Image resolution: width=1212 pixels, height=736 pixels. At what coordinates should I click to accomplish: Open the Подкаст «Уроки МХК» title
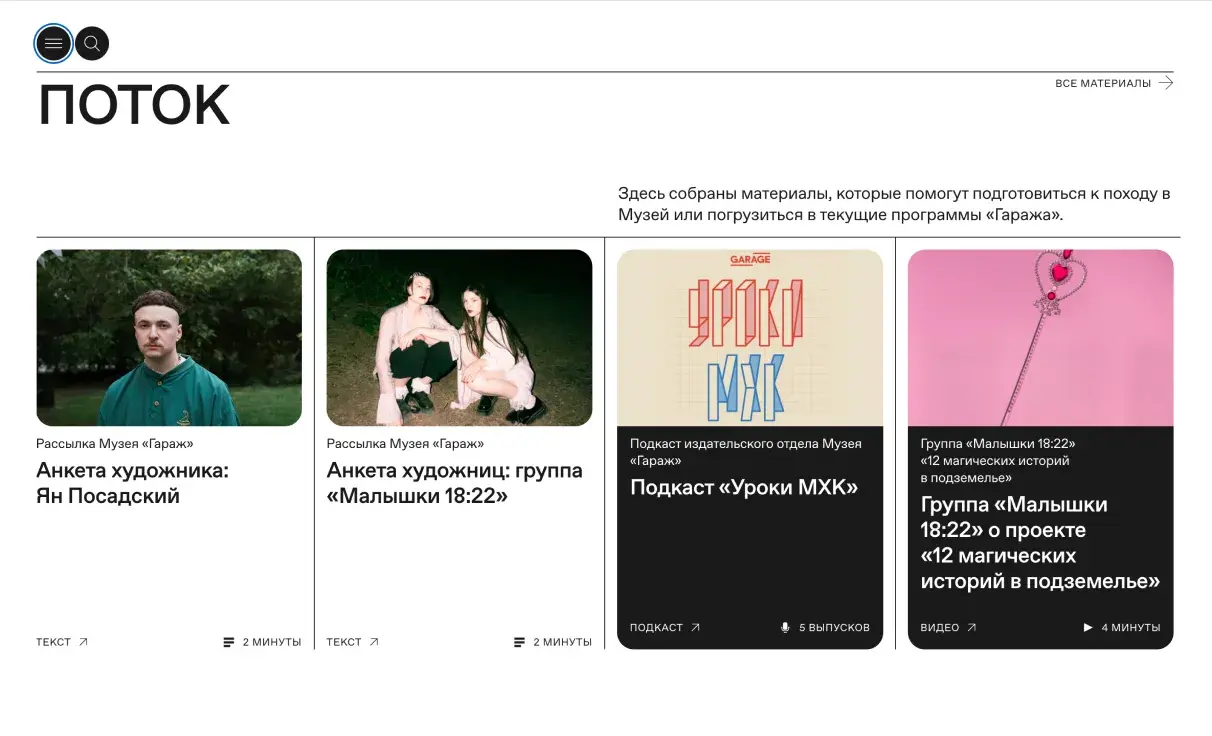tap(744, 488)
